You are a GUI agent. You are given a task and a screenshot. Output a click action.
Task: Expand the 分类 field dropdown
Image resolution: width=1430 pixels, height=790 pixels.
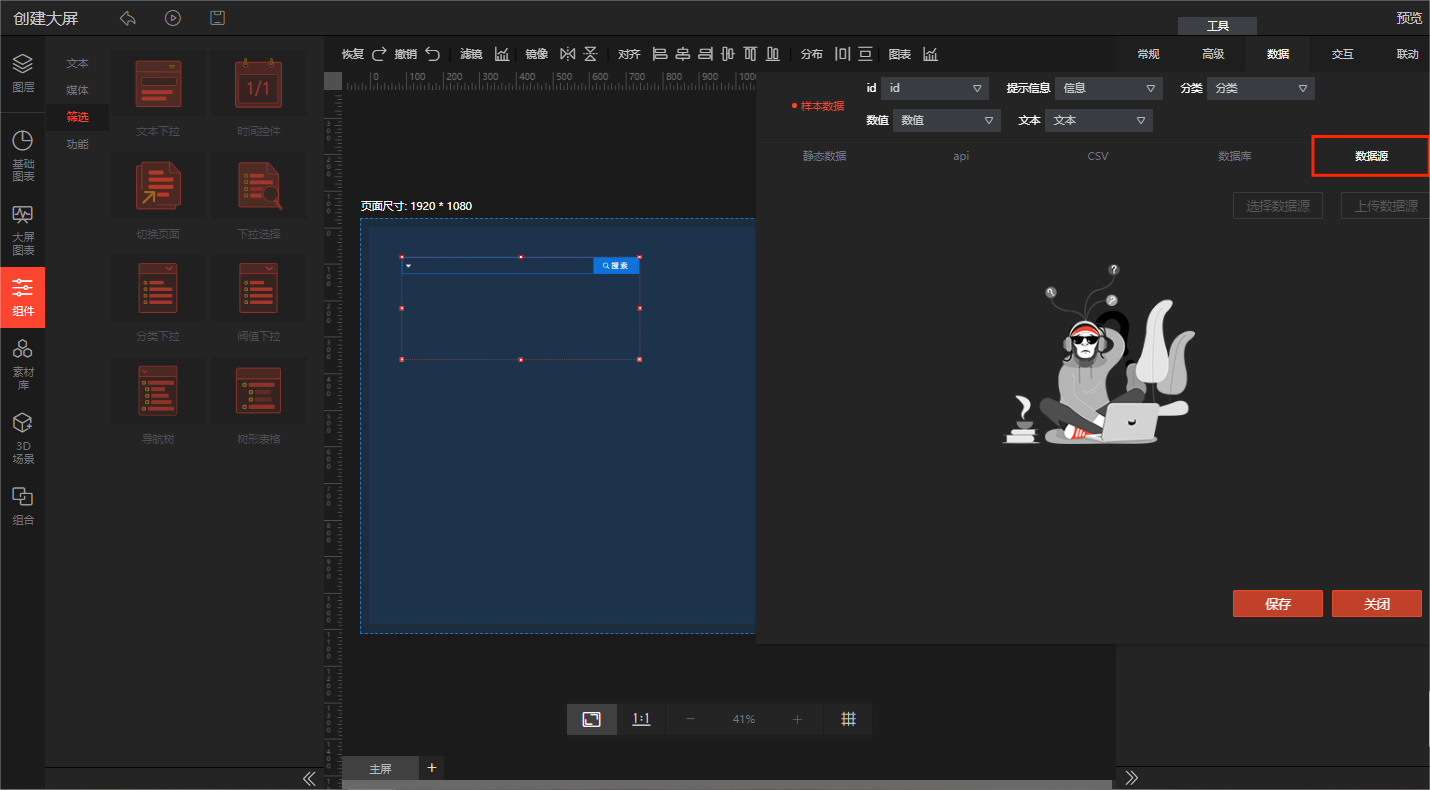(1260, 88)
